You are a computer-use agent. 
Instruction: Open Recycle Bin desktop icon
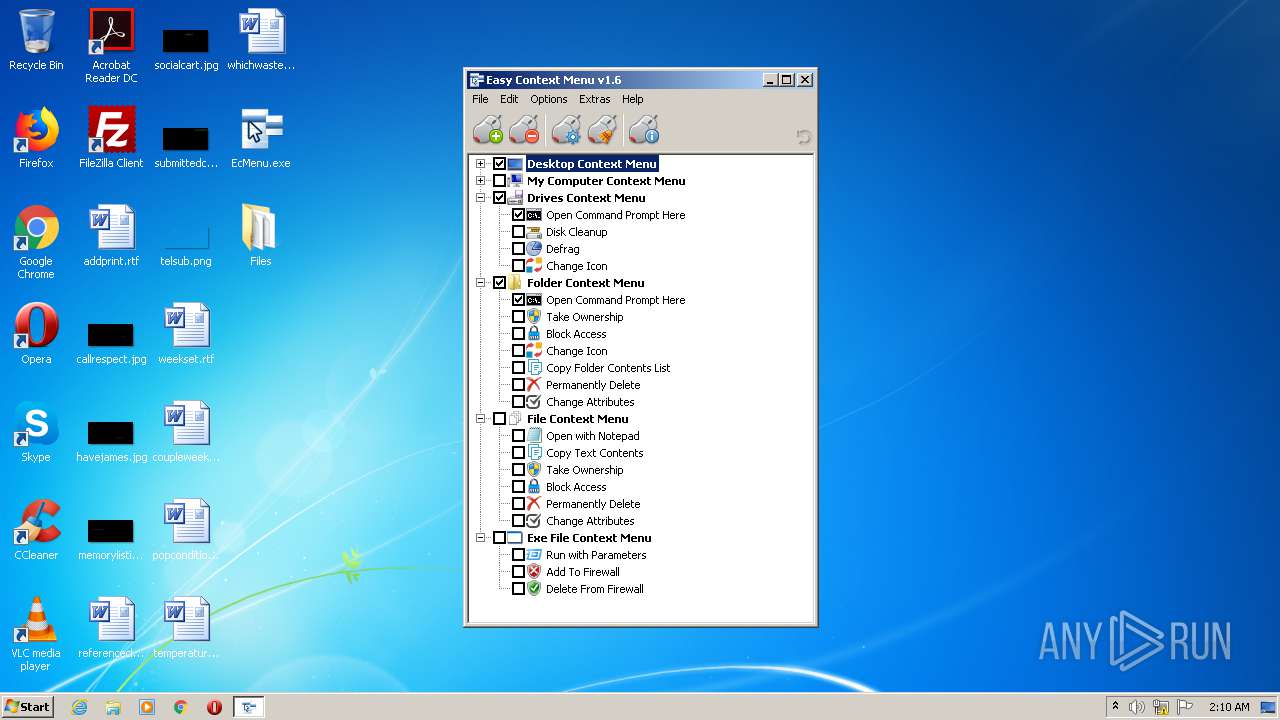pyautogui.click(x=36, y=41)
